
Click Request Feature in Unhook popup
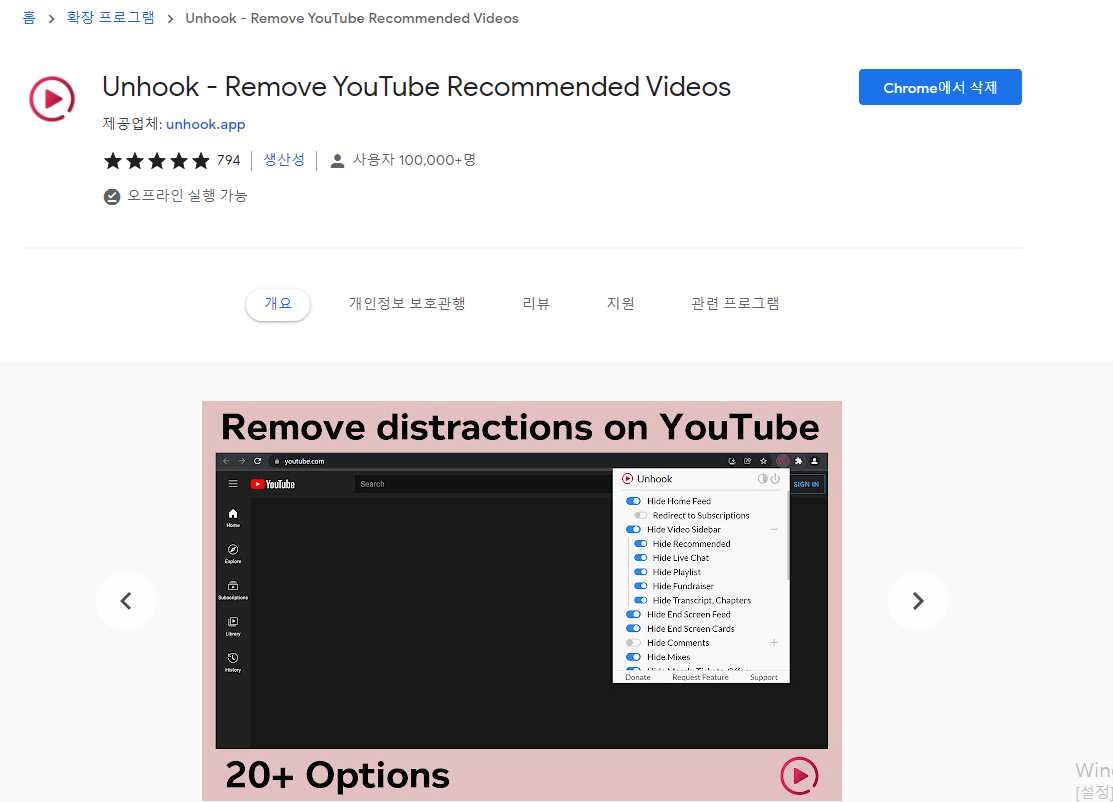coord(700,677)
